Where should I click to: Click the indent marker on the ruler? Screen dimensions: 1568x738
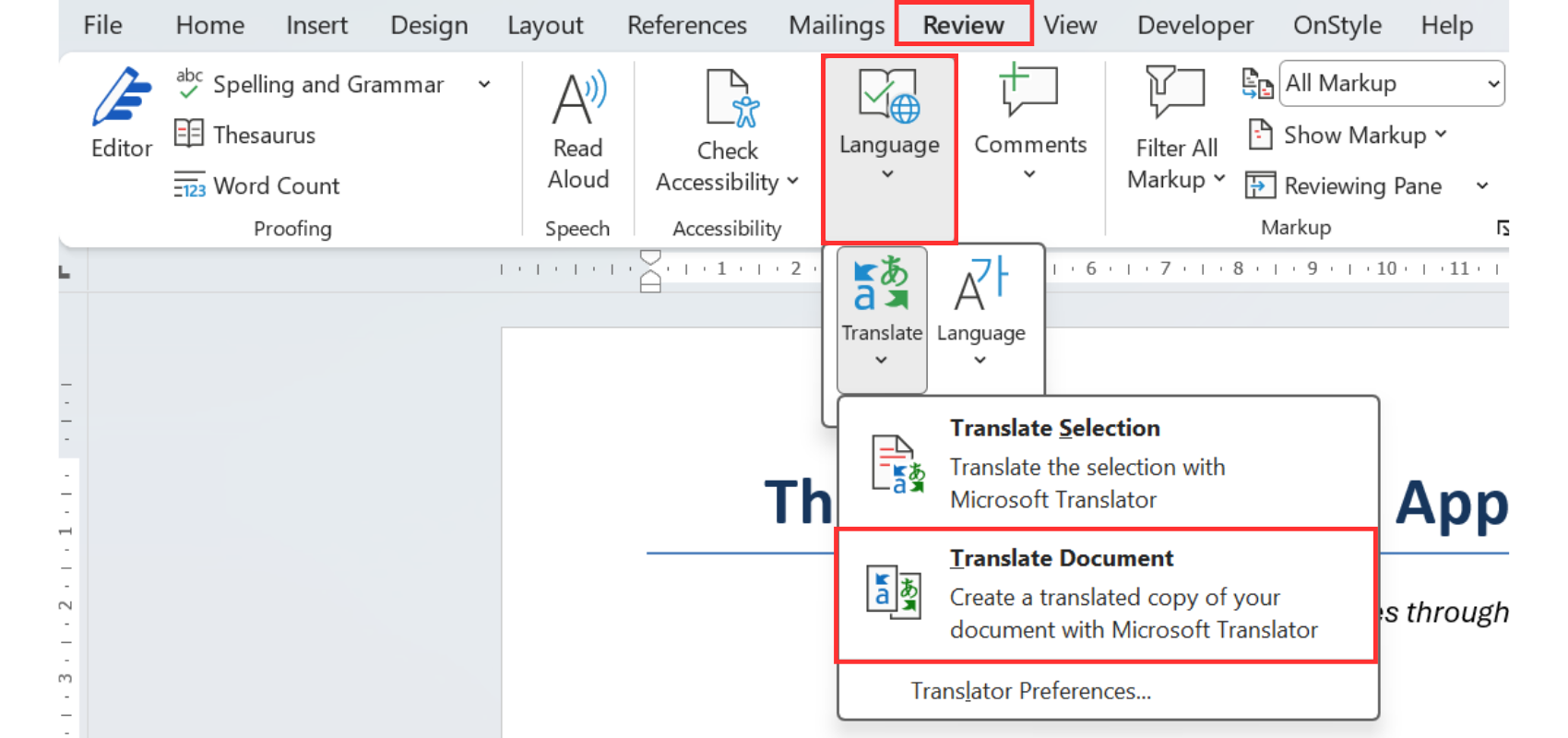(650, 271)
